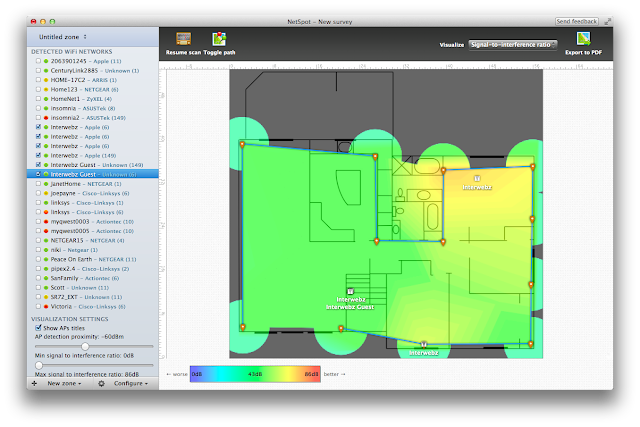
Task: Select the linksys Cisco-Linksys (1) row
Action: coord(93,202)
